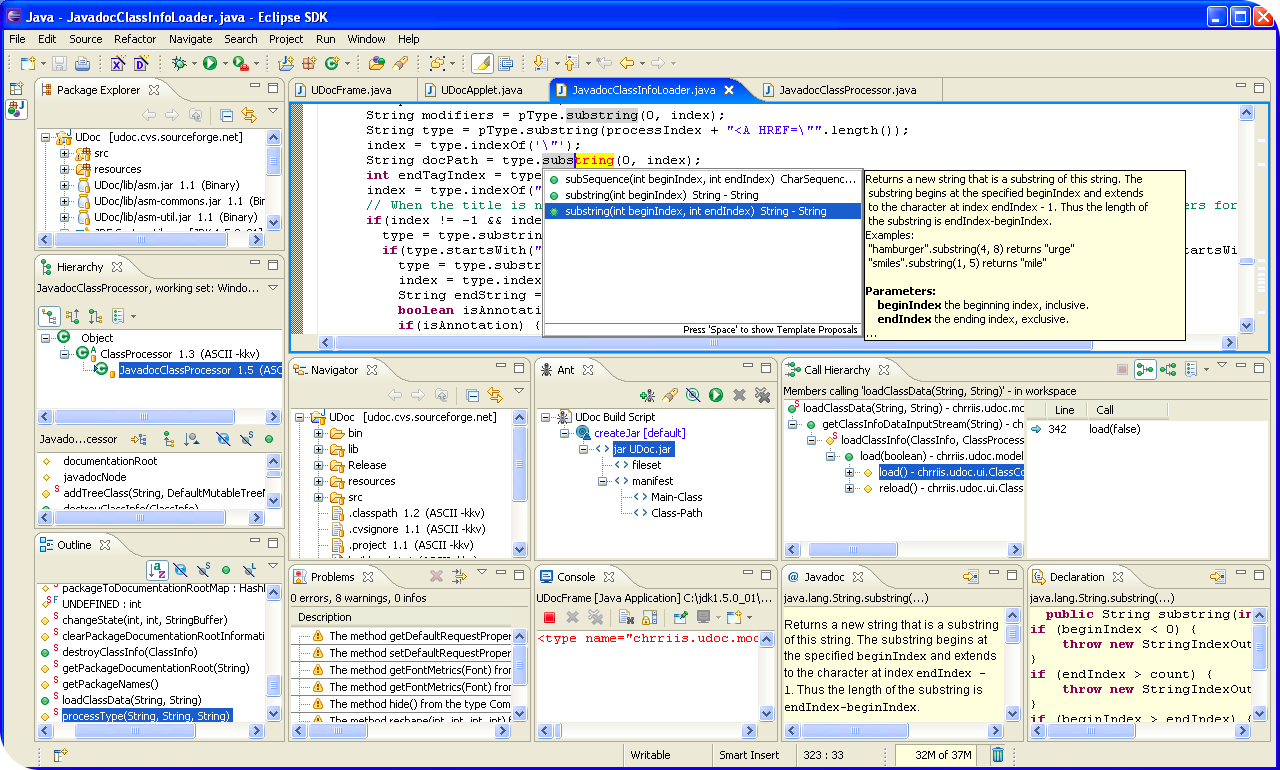Image resolution: width=1280 pixels, height=770 pixels.
Task: Toggle Hide Static Members in Outline view
Action: 203,570
